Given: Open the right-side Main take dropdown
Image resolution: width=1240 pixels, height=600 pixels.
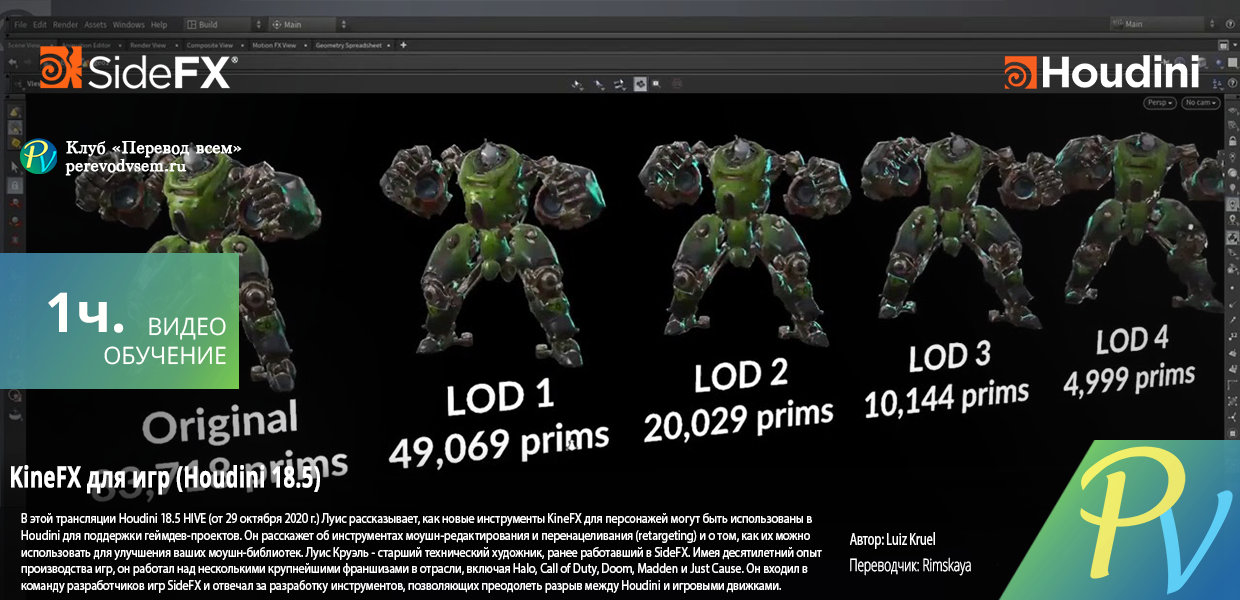Looking at the screenshot, I should (1162, 23).
